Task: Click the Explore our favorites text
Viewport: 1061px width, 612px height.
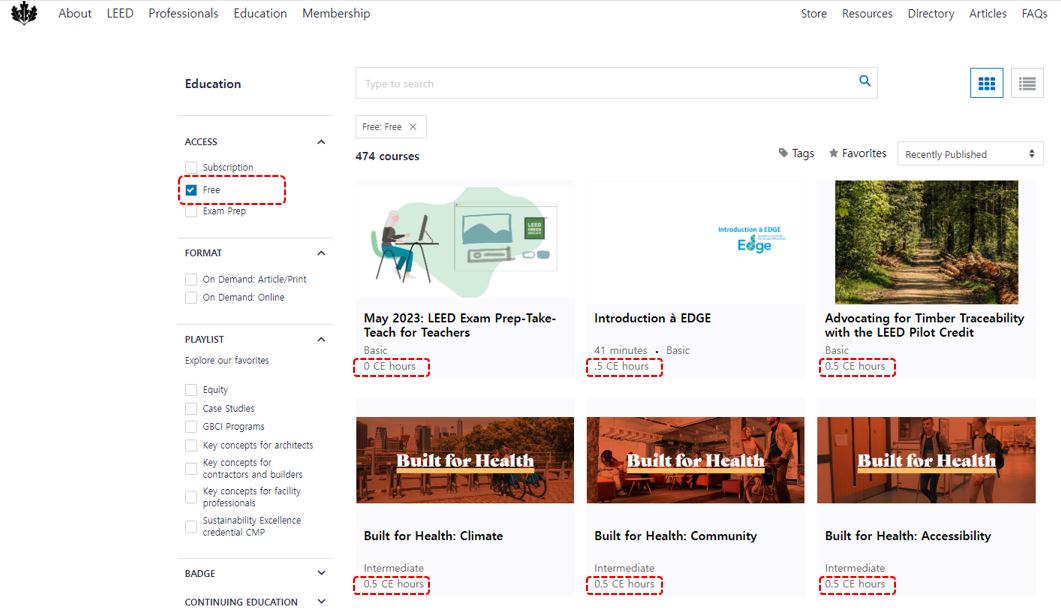Action: (x=227, y=360)
